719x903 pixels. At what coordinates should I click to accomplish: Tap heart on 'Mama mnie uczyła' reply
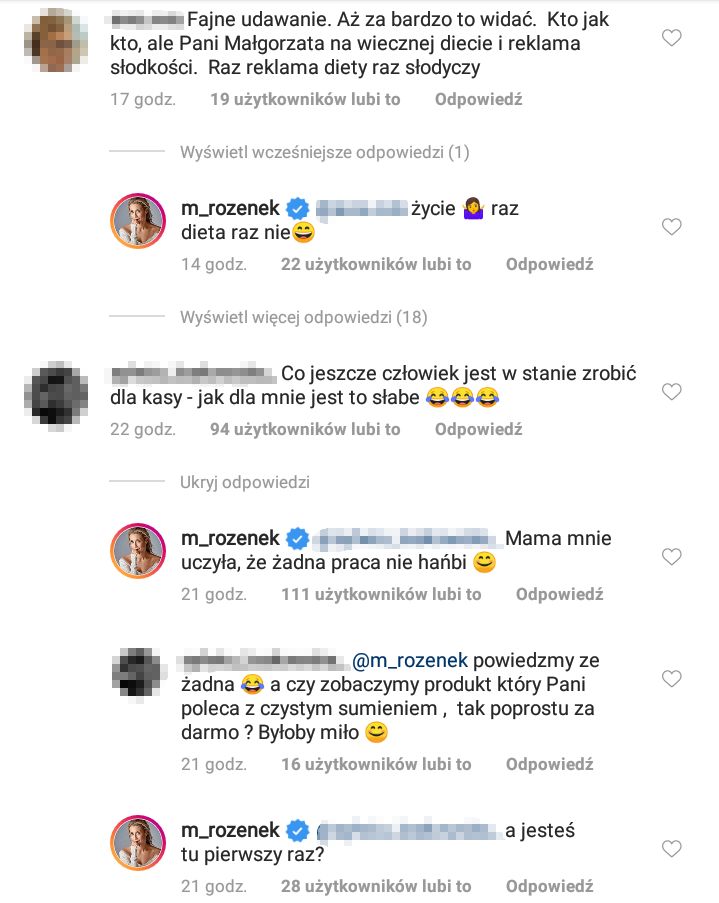672,556
